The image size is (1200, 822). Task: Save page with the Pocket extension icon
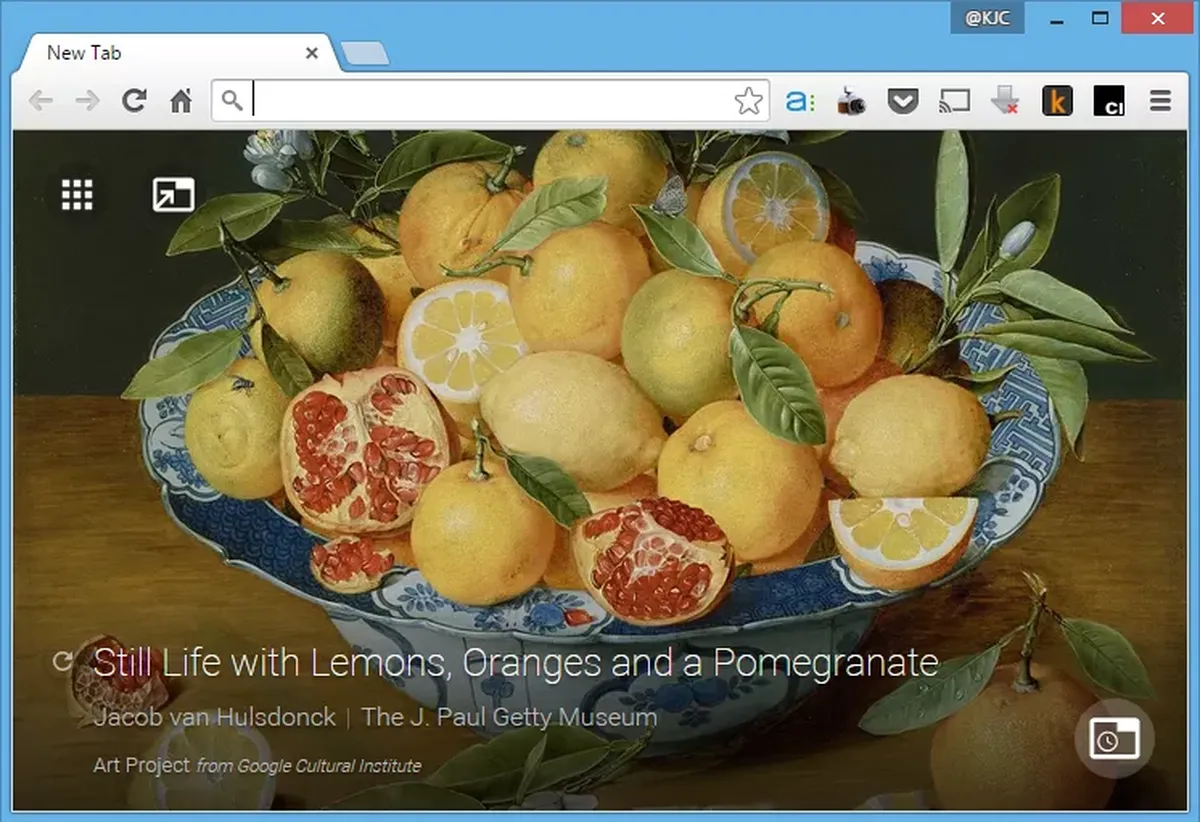tap(903, 101)
